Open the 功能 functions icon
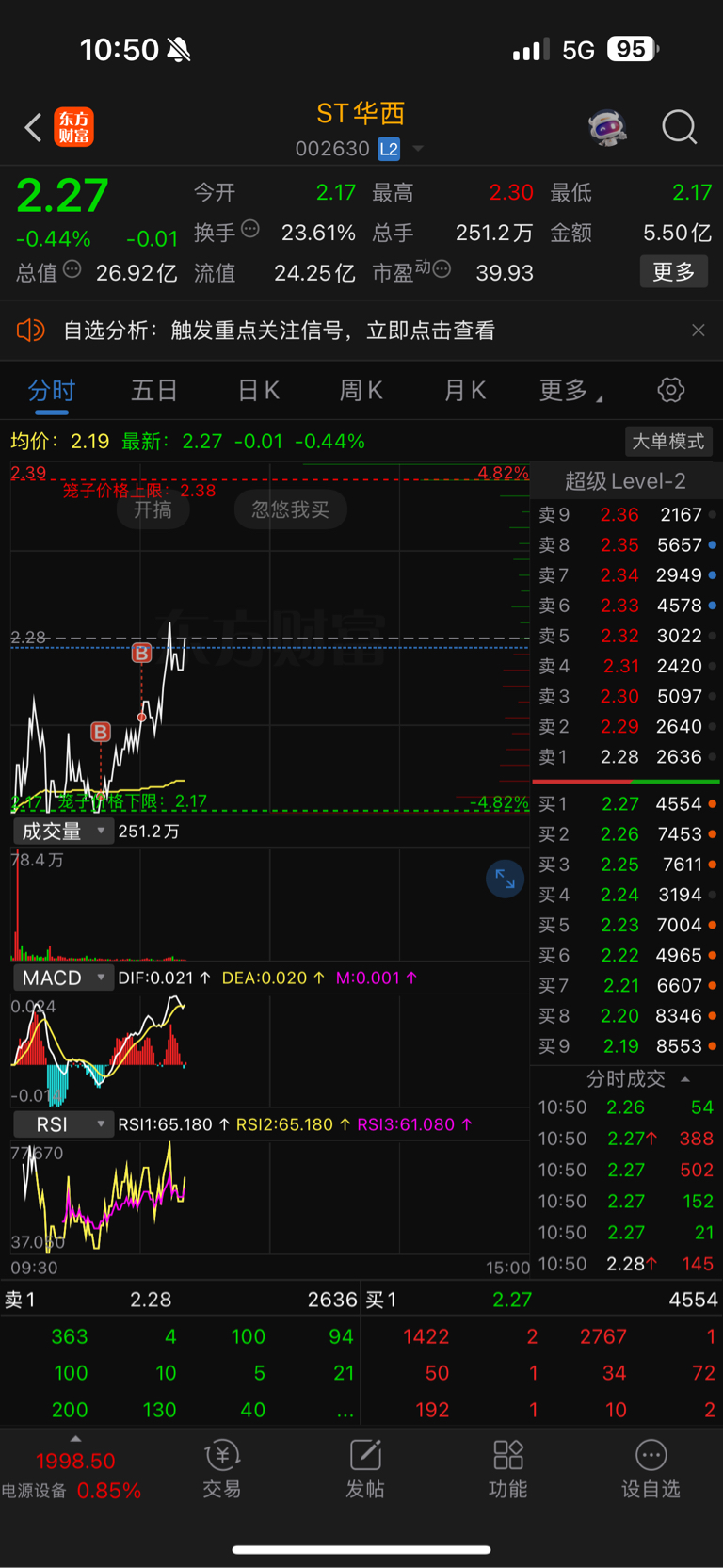Screen dimensions: 723x1568 pos(508,1468)
